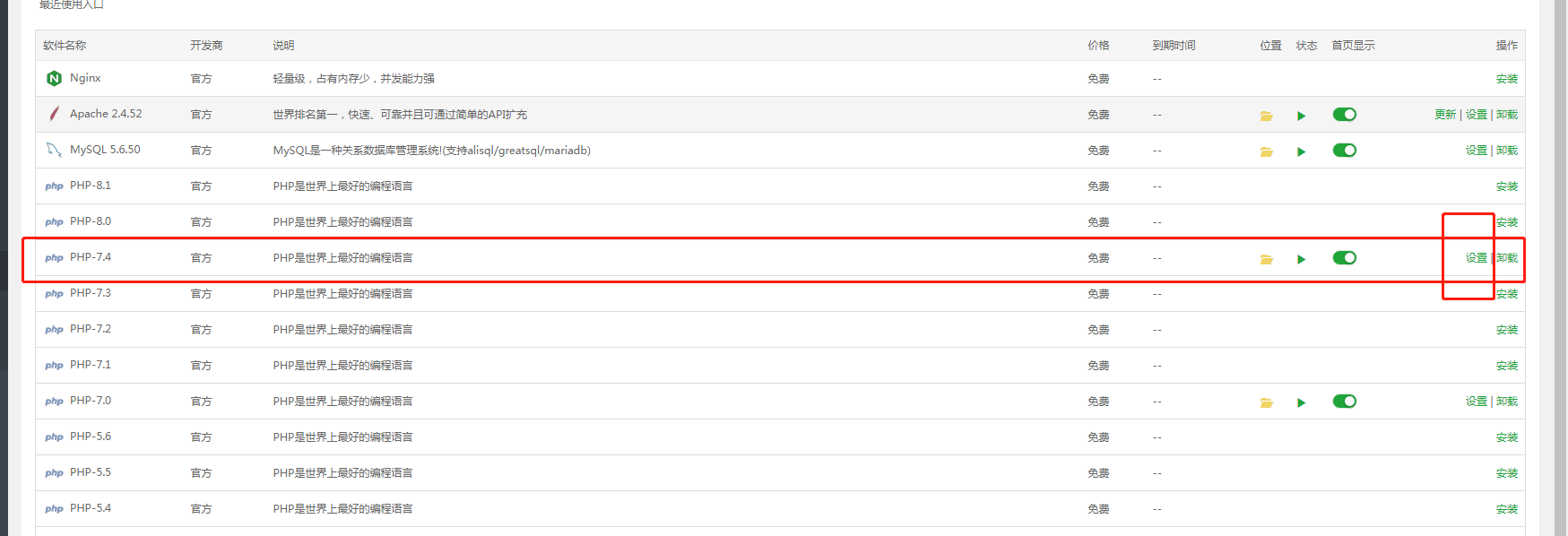Install Nginx via the 安装 link

click(x=1507, y=79)
